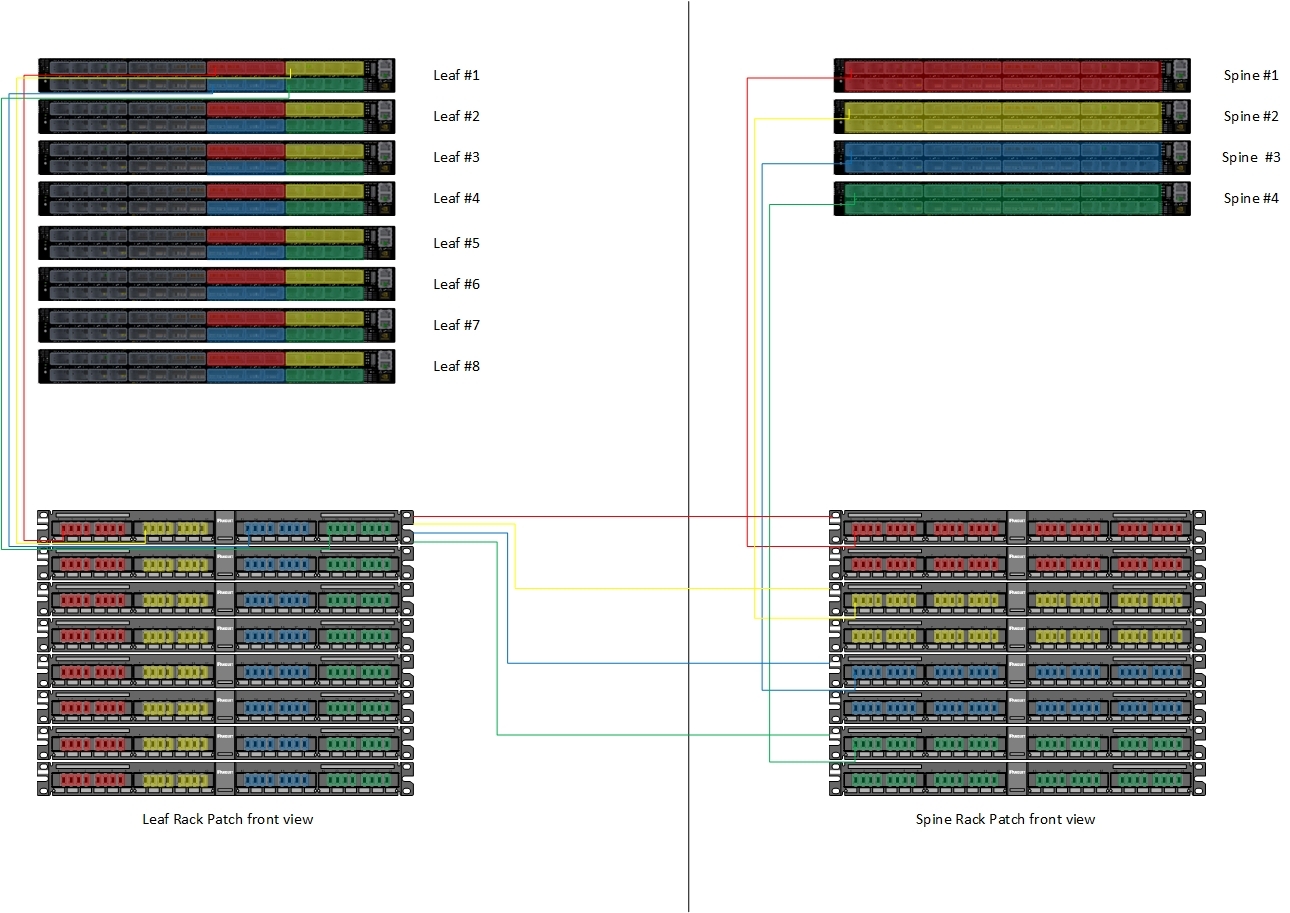Viewport: 1290px width, 913px height.
Task: Click the top red spine rack patch panel
Action: pyautogui.click(x=1017, y=527)
